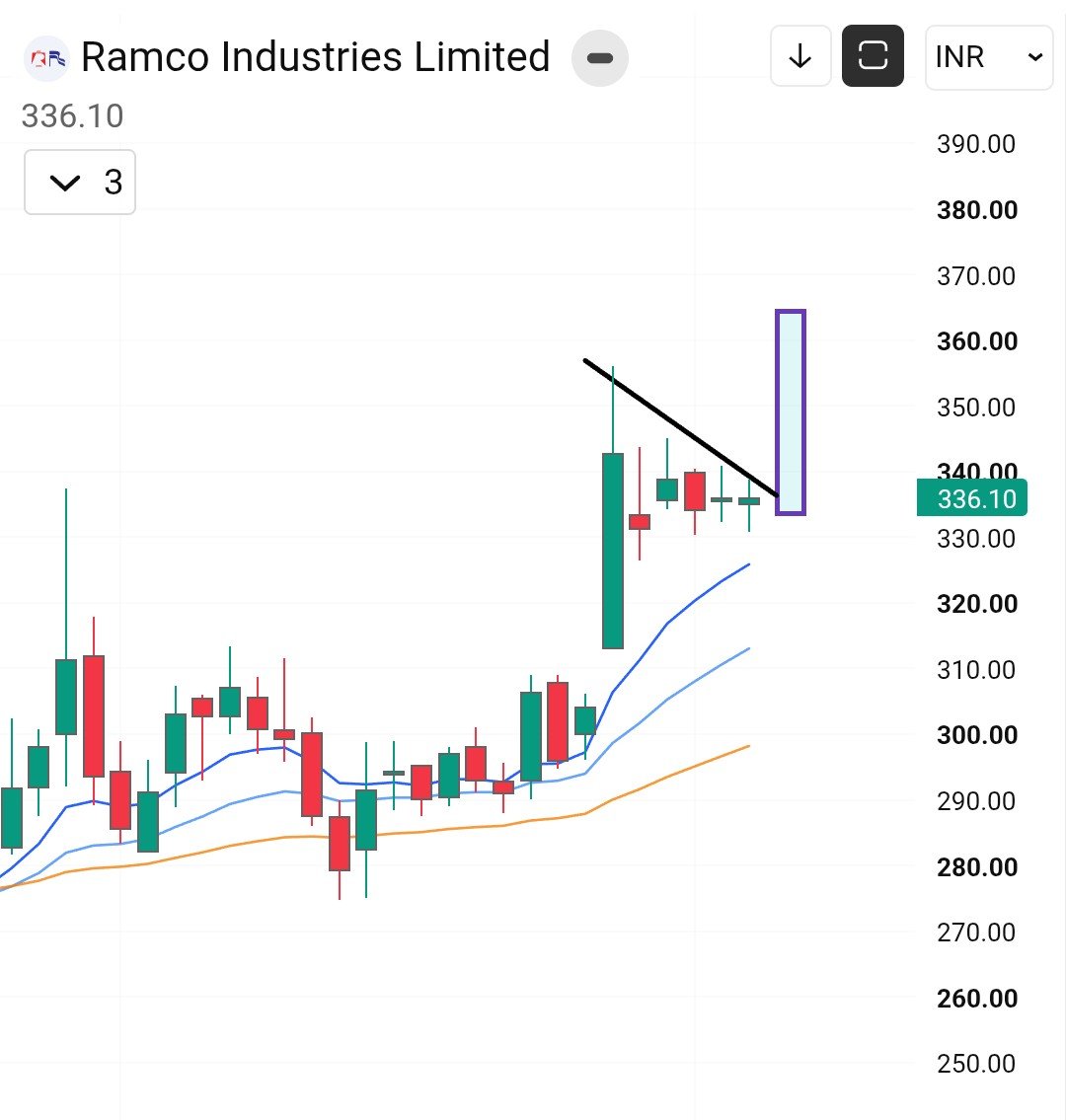Click the 360.00 axis price label
1066x1120 pixels.
coord(977,341)
